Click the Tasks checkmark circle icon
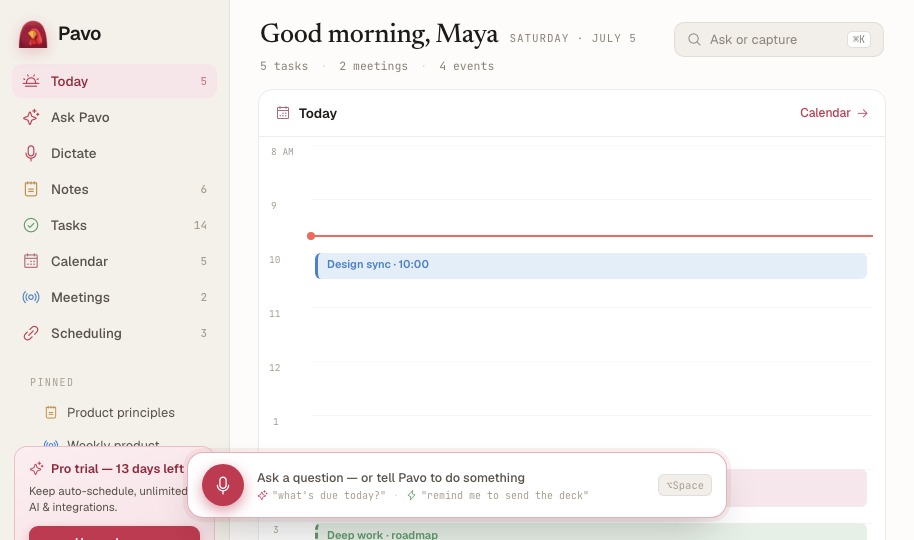The width and height of the screenshot is (914, 540). (31, 225)
